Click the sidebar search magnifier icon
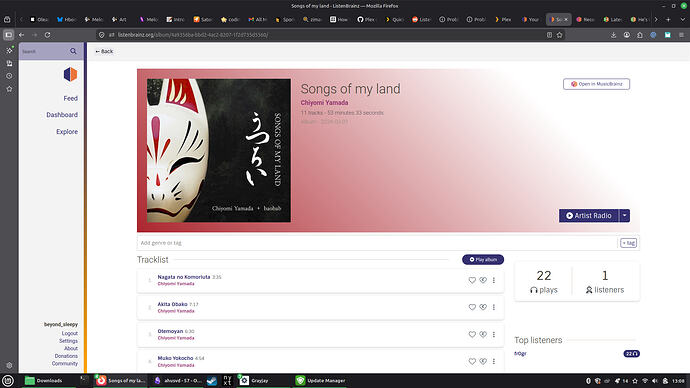 coord(73,51)
